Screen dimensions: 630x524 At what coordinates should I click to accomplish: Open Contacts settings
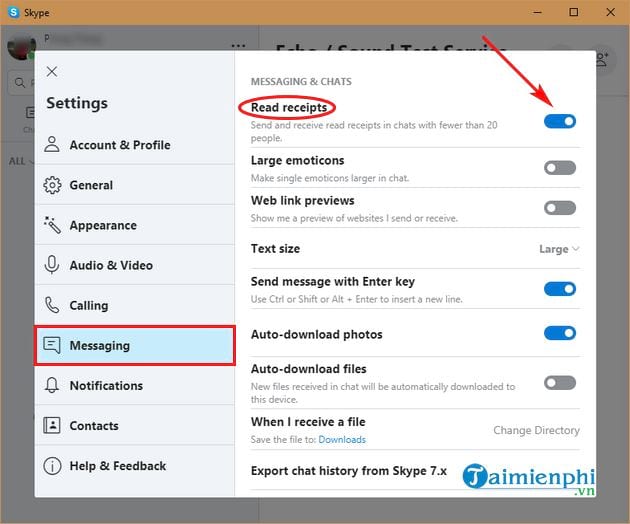tap(135, 426)
